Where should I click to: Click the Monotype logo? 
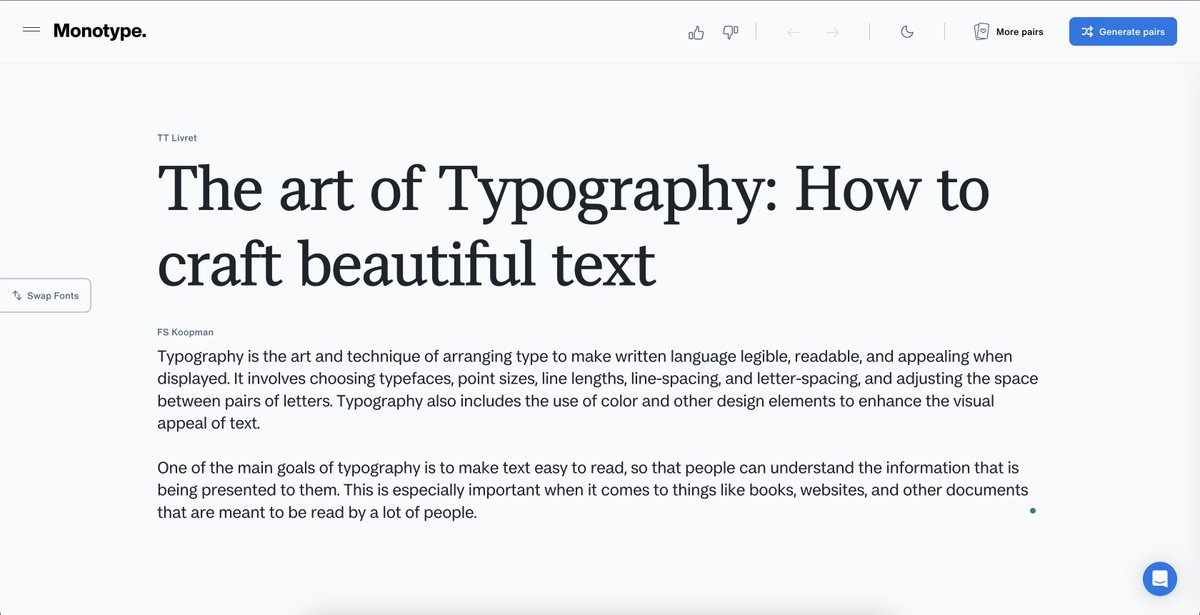pos(99,31)
